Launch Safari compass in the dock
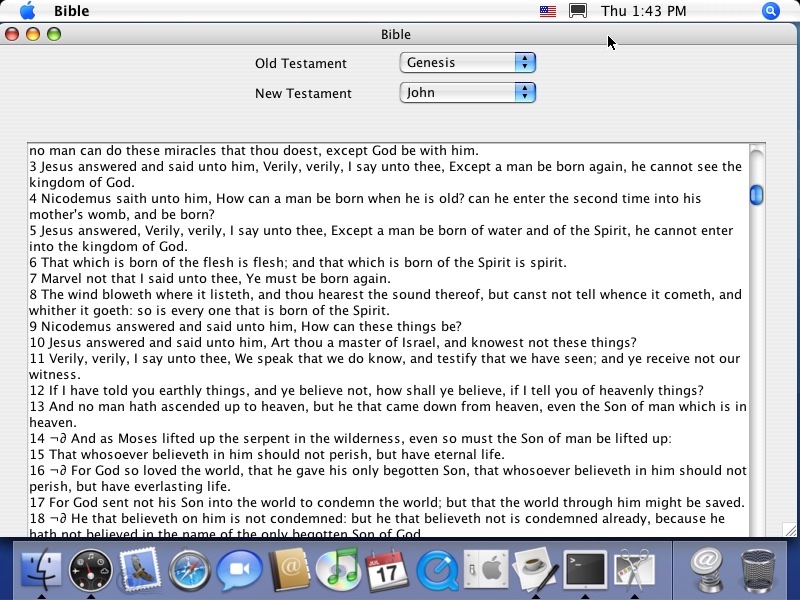Image resolution: width=800 pixels, height=600 pixels. (189, 570)
